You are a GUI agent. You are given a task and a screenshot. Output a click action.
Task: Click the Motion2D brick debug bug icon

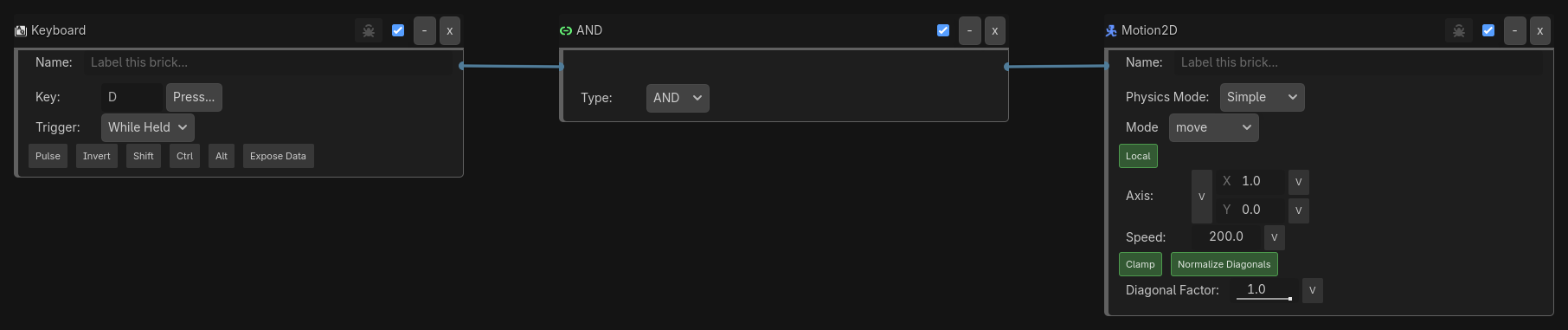1459,30
